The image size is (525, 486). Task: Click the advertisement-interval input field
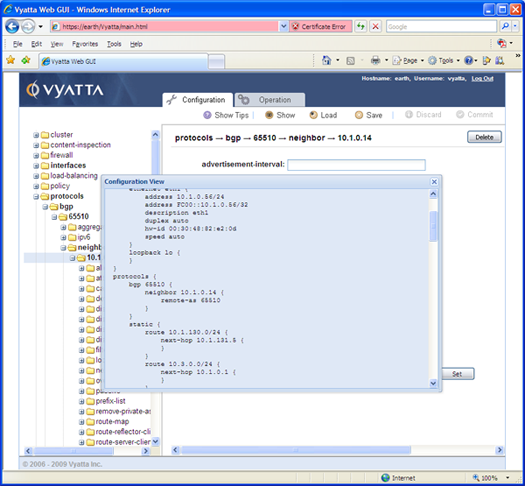[356, 165]
